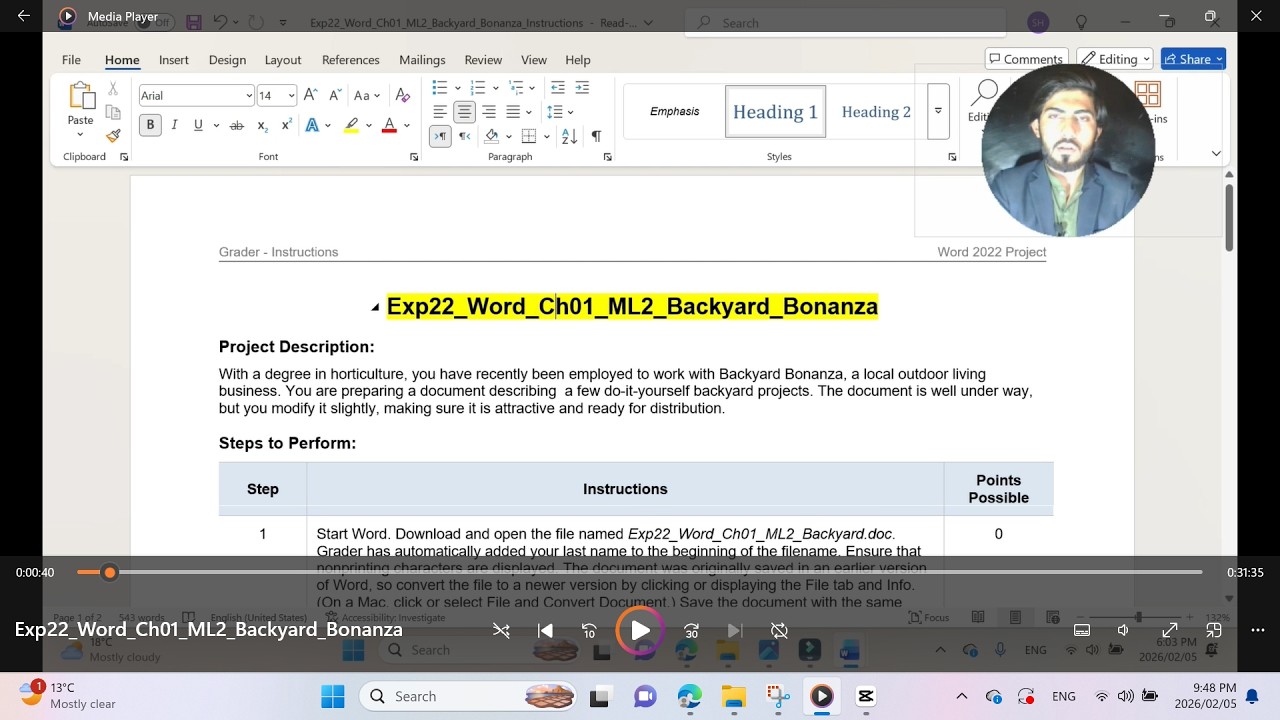1280x720 pixels.
Task: Click the Sort A-Z icon
Action: [x=568, y=136]
